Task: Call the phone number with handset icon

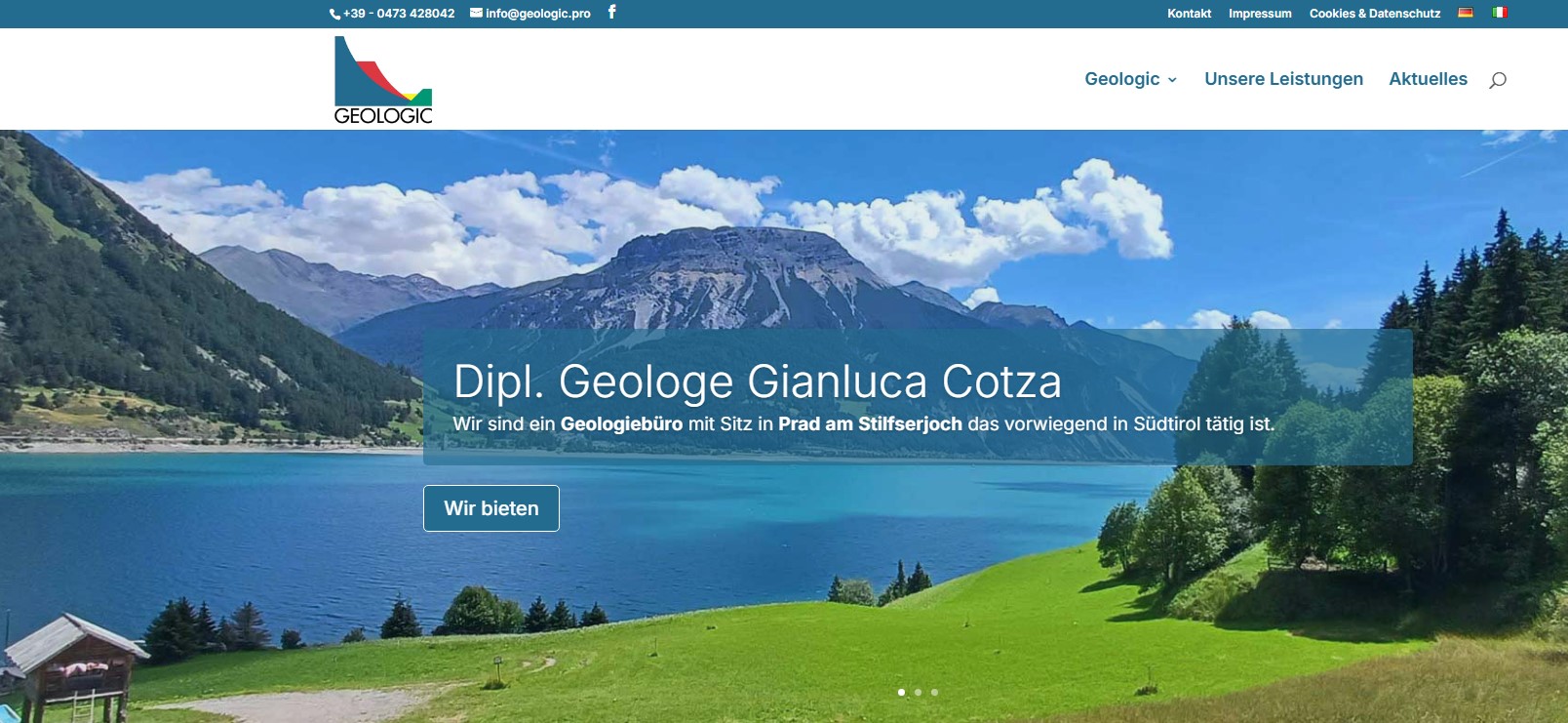Action: [392, 14]
